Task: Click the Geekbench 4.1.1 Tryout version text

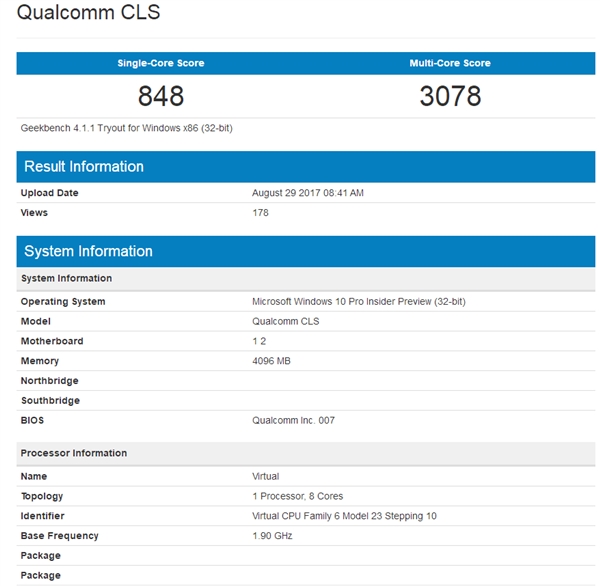Action: point(126,128)
